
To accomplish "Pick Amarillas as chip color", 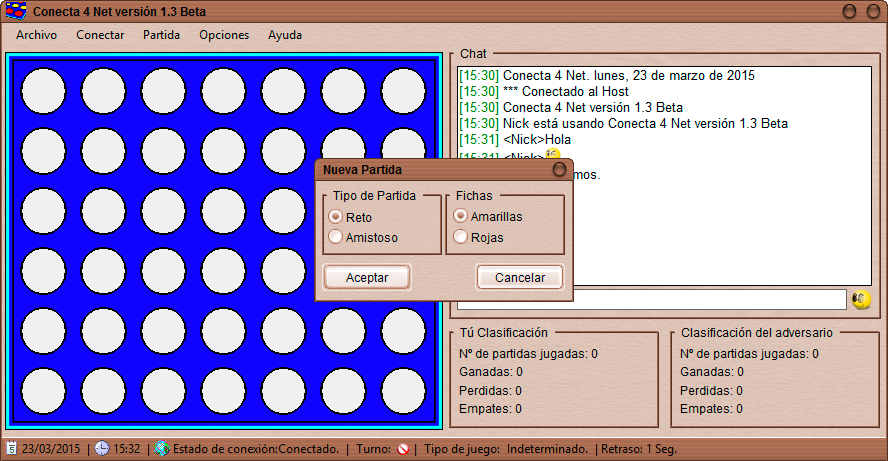I will (x=460, y=216).
